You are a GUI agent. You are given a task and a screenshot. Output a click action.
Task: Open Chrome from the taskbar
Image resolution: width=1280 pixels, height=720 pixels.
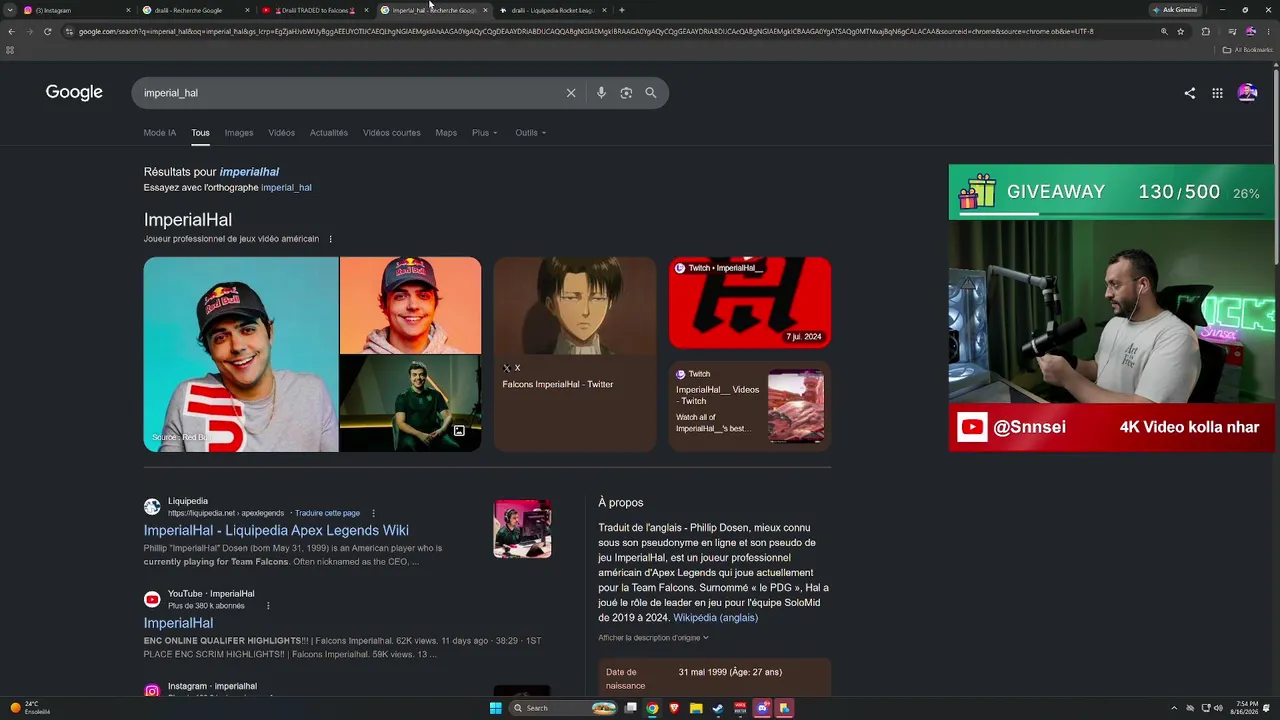652,708
